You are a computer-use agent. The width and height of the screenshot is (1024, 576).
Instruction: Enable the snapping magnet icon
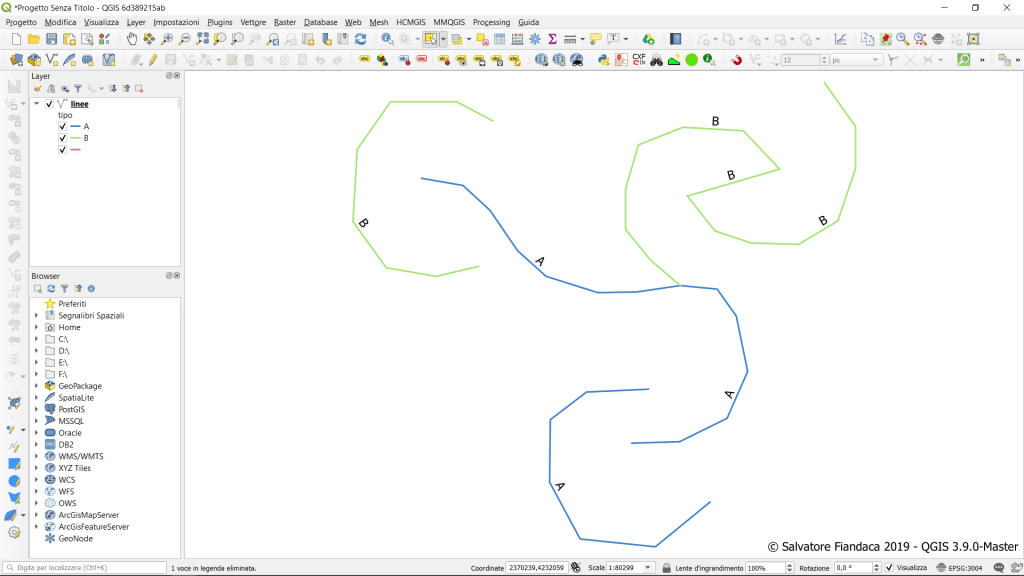(737, 60)
